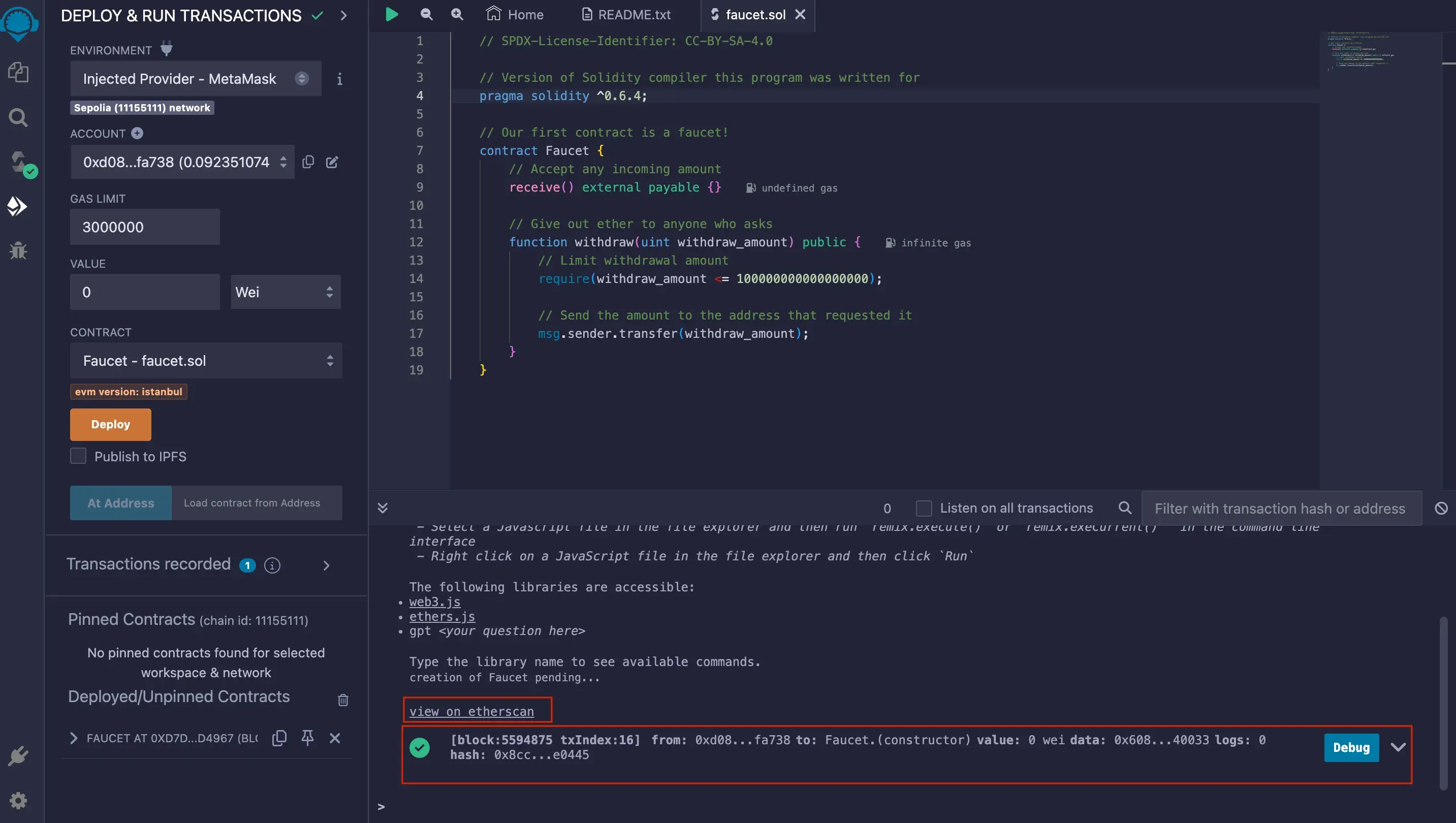Switch to the README.txt tab

626,14
